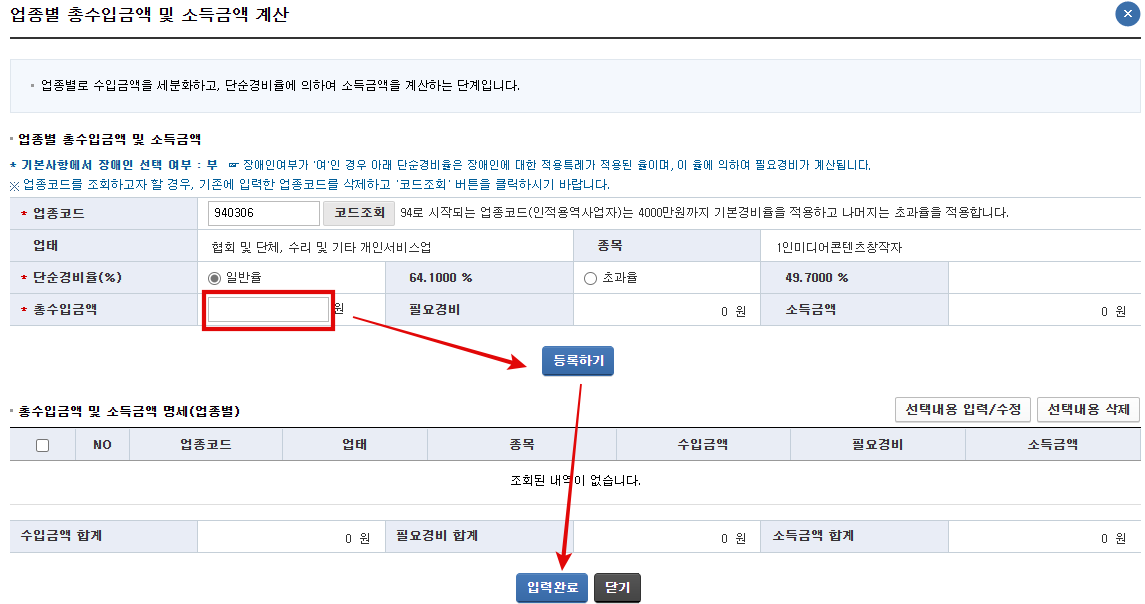1145x604 pixels.
Task: Click the 선택내용 입력/수정 edit button
Action: pyautogui.click(x=964, y=411)
